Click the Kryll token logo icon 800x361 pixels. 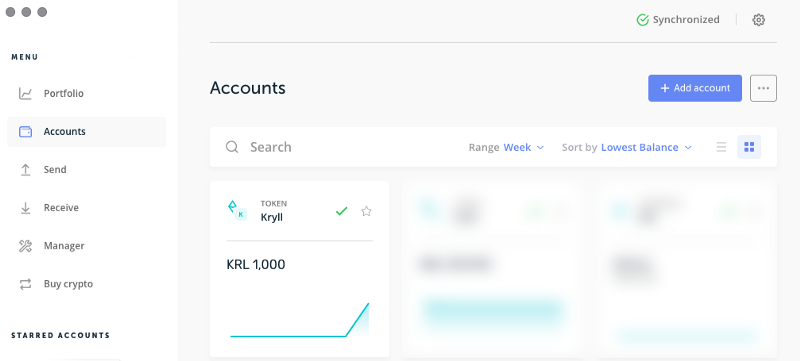coord(237,210)
